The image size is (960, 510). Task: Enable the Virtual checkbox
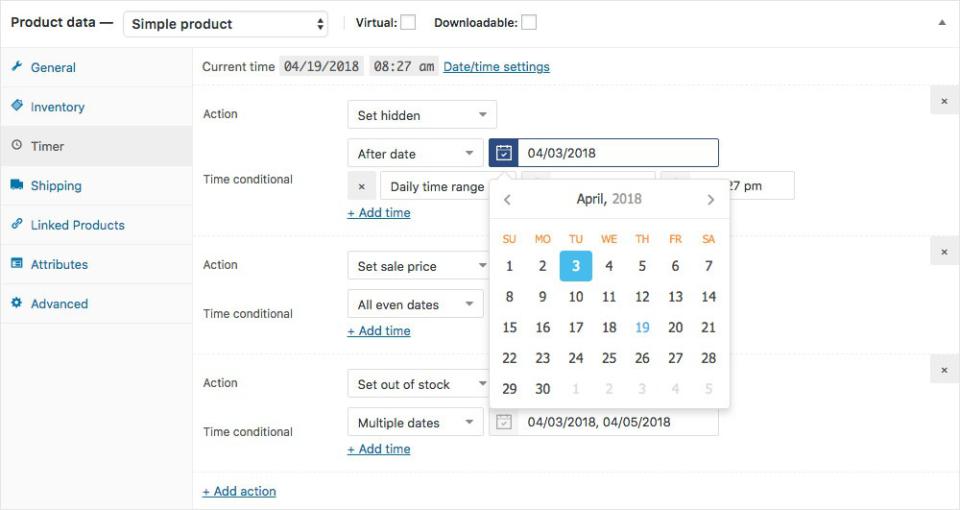(x=408, y=22)
